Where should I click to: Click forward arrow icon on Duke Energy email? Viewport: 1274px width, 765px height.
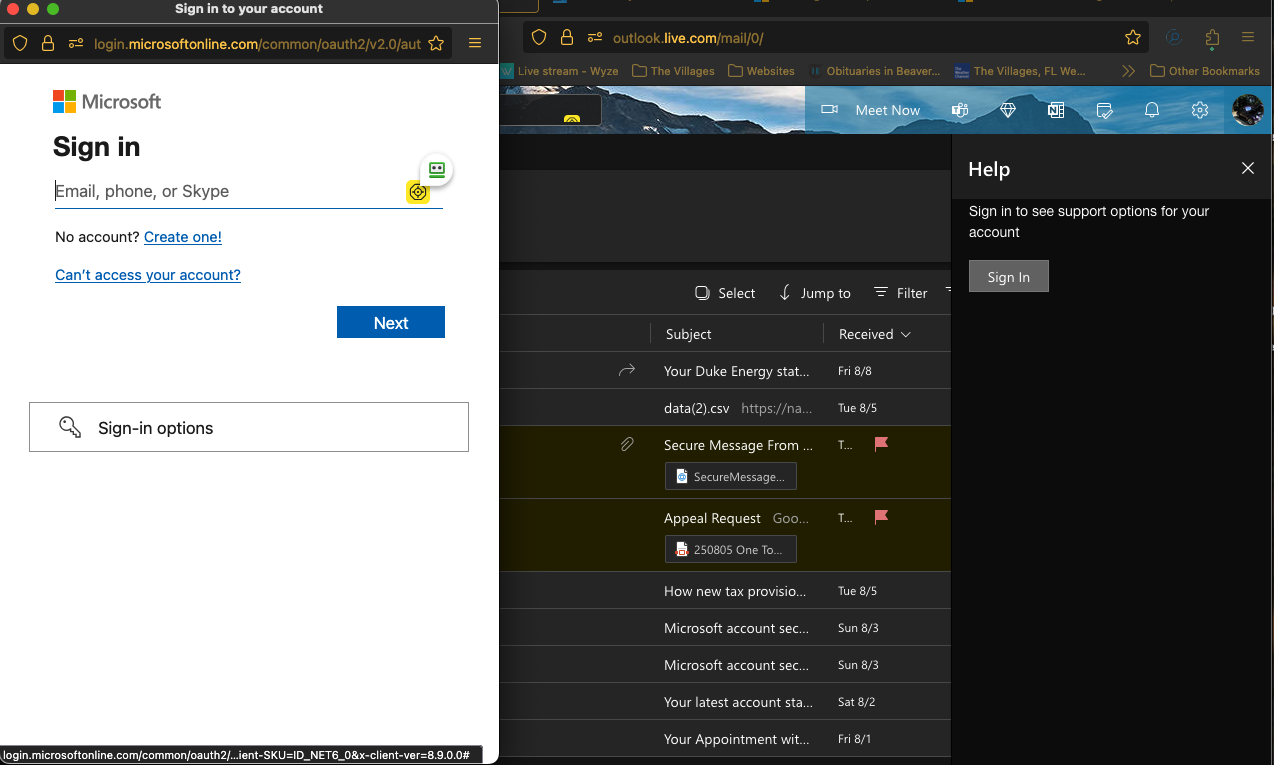(627, 370)
